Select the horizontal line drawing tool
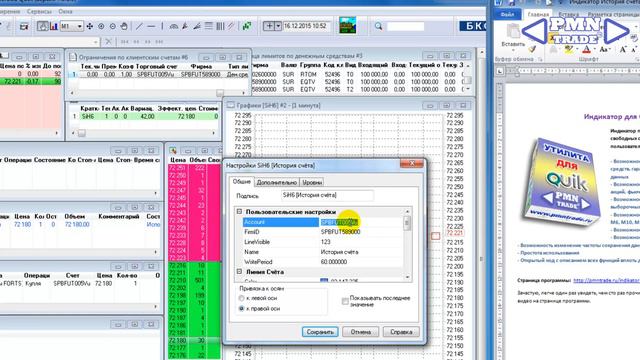 pos(151,26)
